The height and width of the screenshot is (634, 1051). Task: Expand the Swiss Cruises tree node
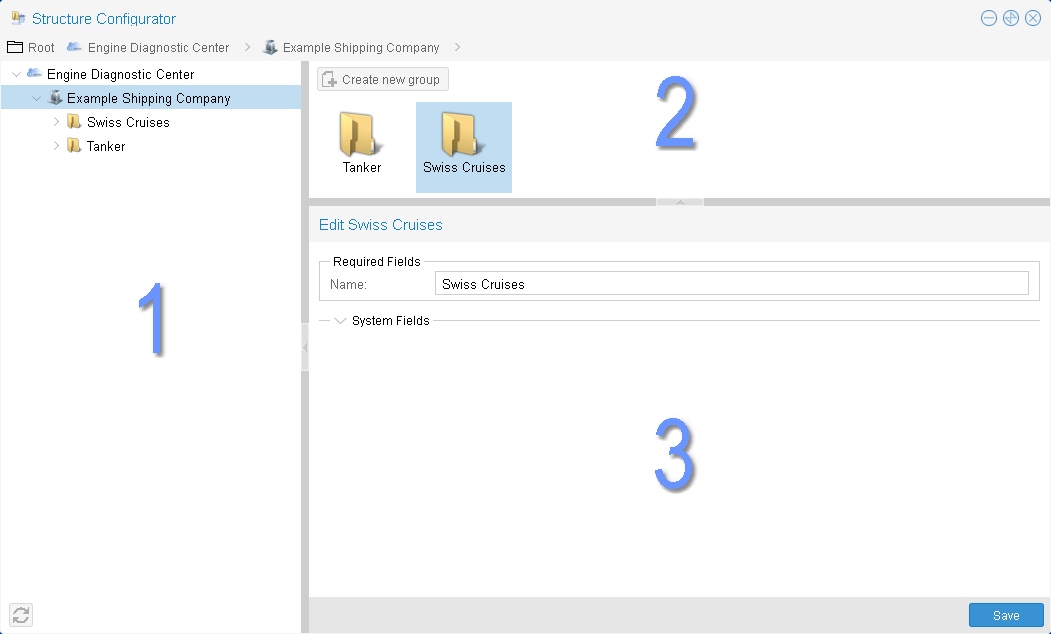click(56, 122)
